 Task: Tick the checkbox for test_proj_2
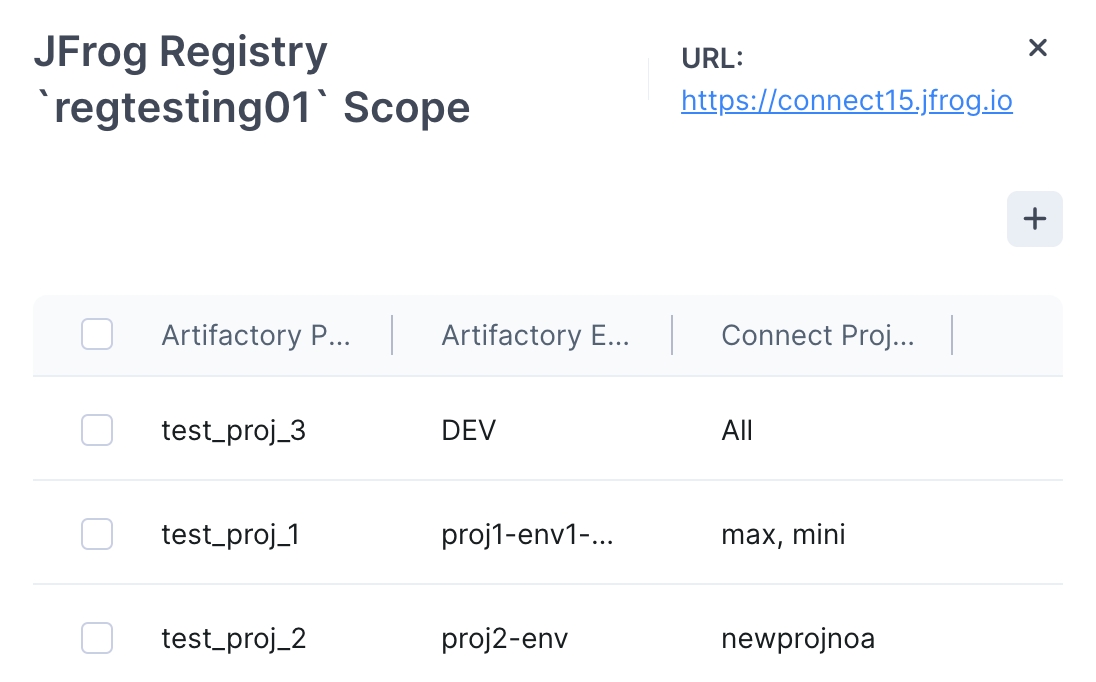[97, 638]
